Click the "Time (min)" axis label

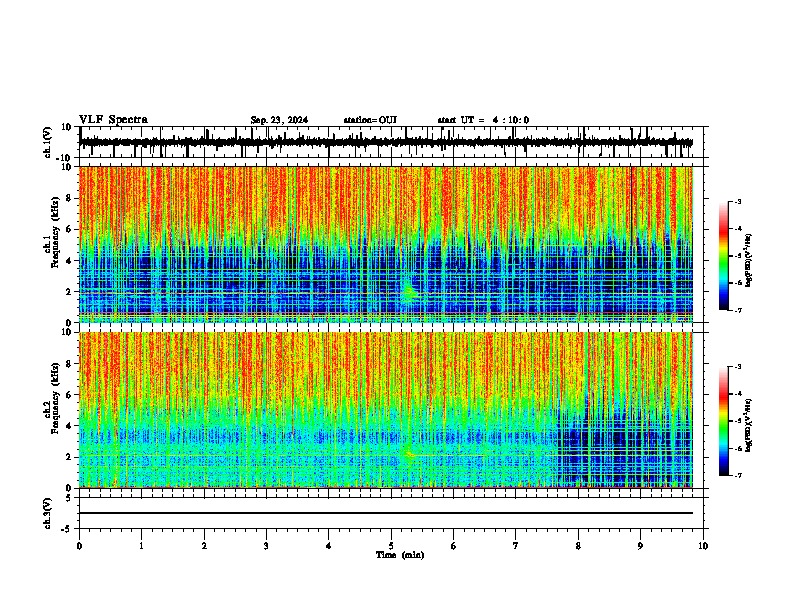tap(400, 555)
